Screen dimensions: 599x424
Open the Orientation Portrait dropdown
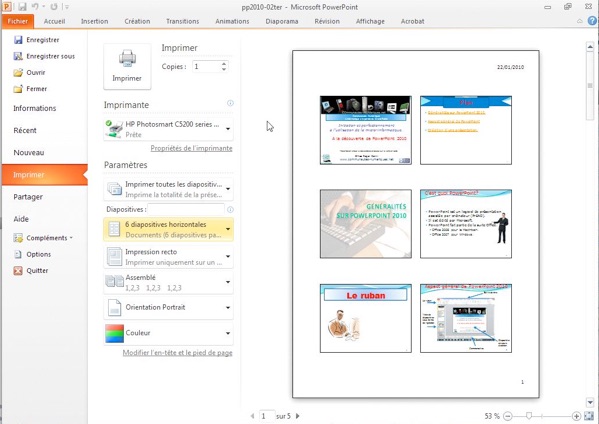tap(168, 307)
